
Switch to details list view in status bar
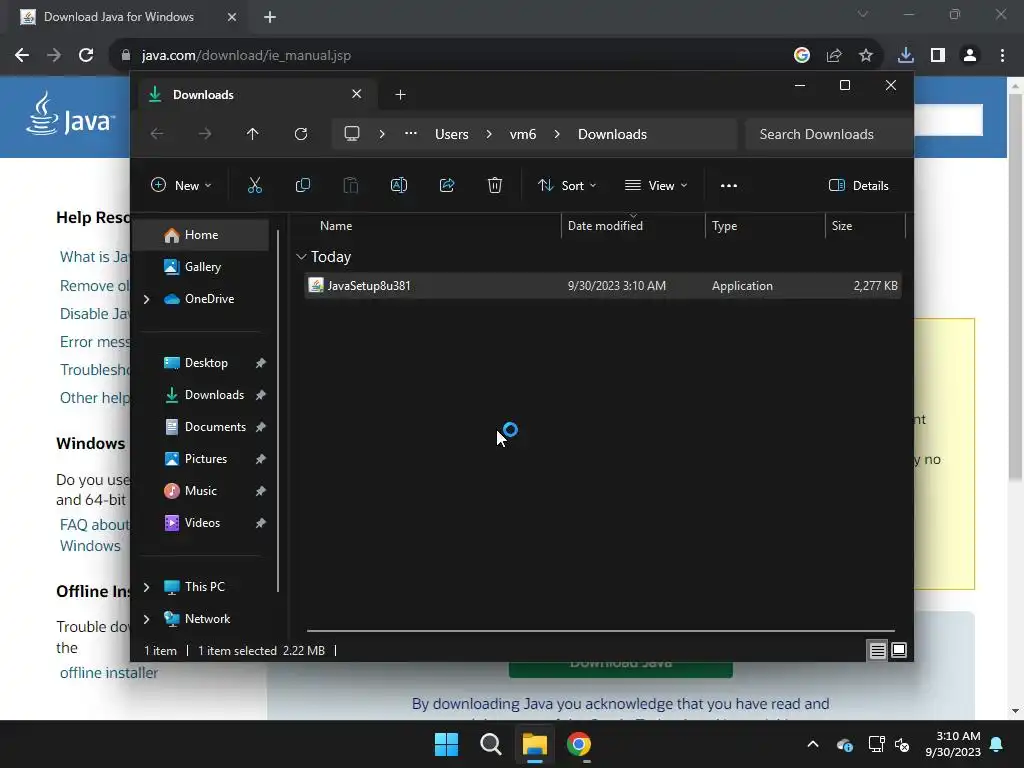coord(877,650)
